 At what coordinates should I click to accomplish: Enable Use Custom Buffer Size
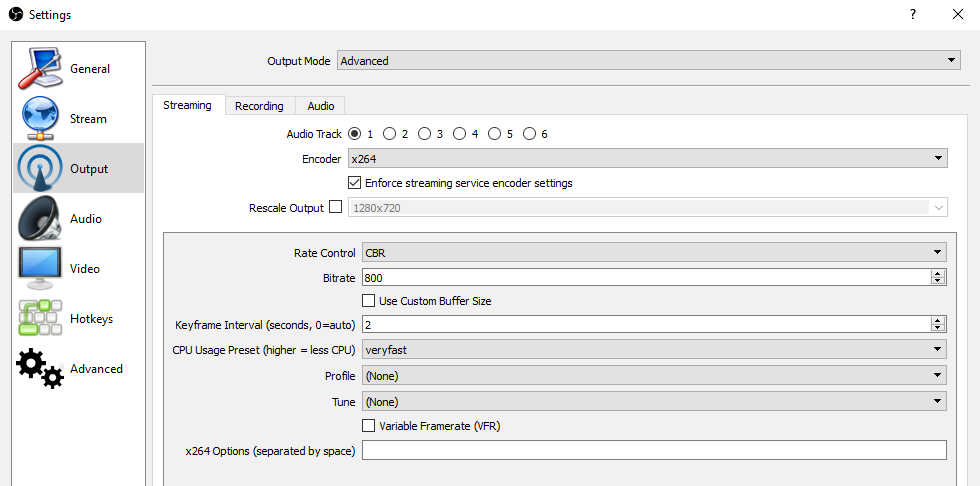coord(368,301)
